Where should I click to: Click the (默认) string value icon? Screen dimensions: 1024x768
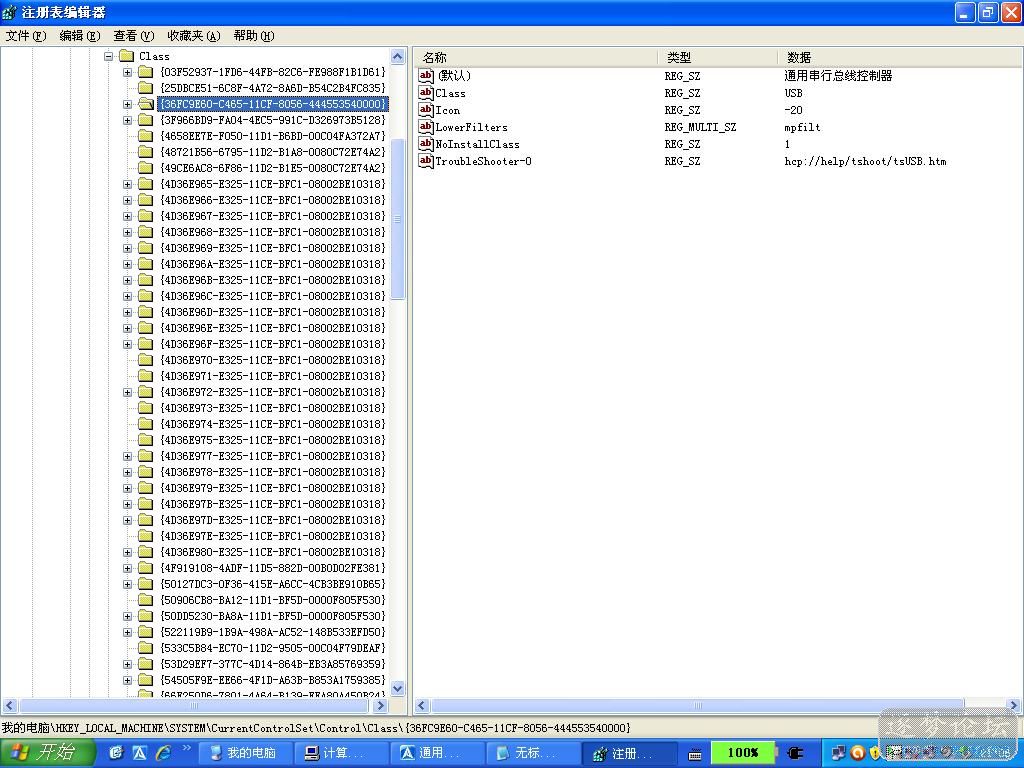[426, 76]
